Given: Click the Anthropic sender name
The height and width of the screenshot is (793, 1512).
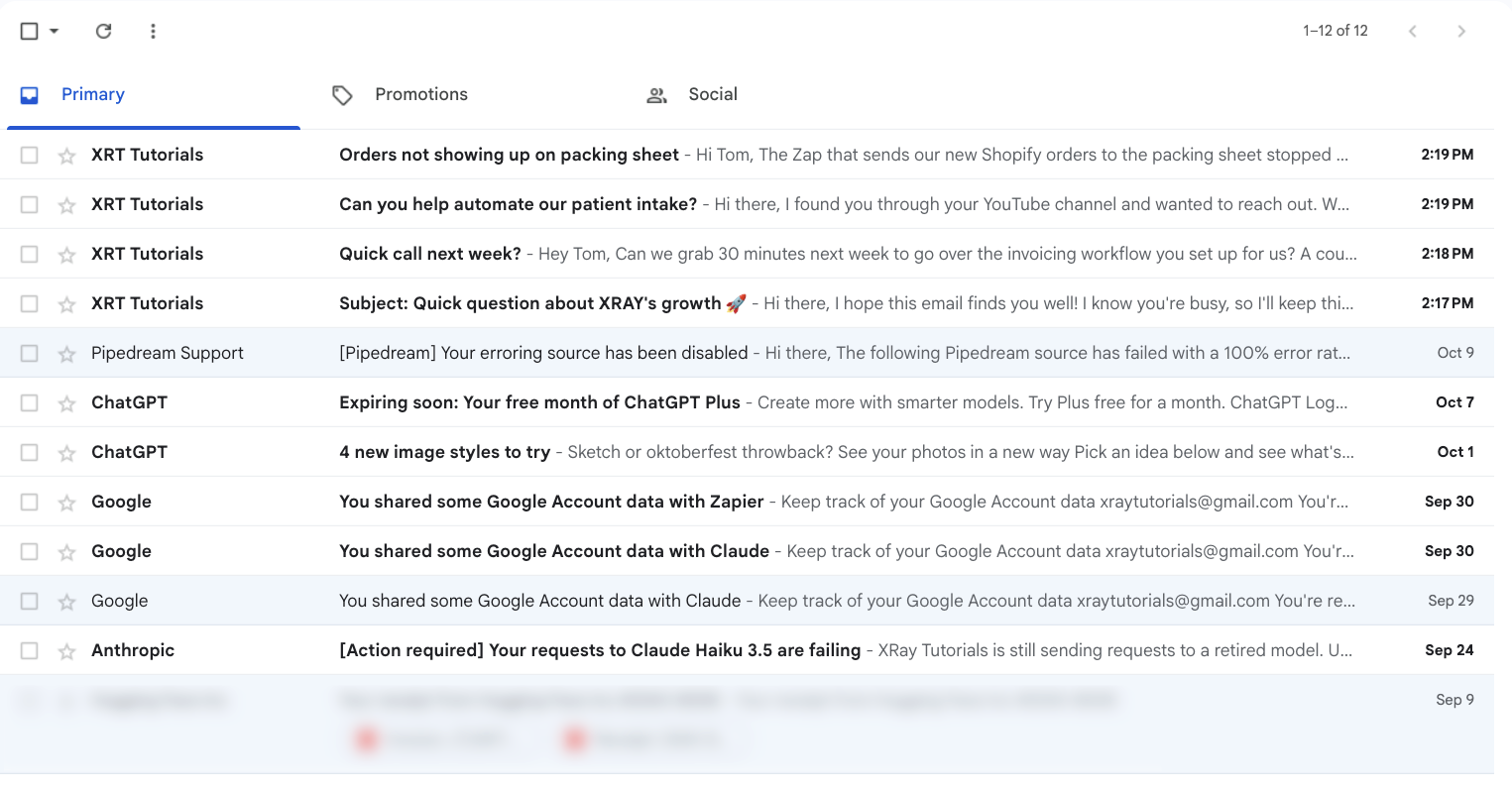Looking at the screenshot, I should click(x=133, y=650).
